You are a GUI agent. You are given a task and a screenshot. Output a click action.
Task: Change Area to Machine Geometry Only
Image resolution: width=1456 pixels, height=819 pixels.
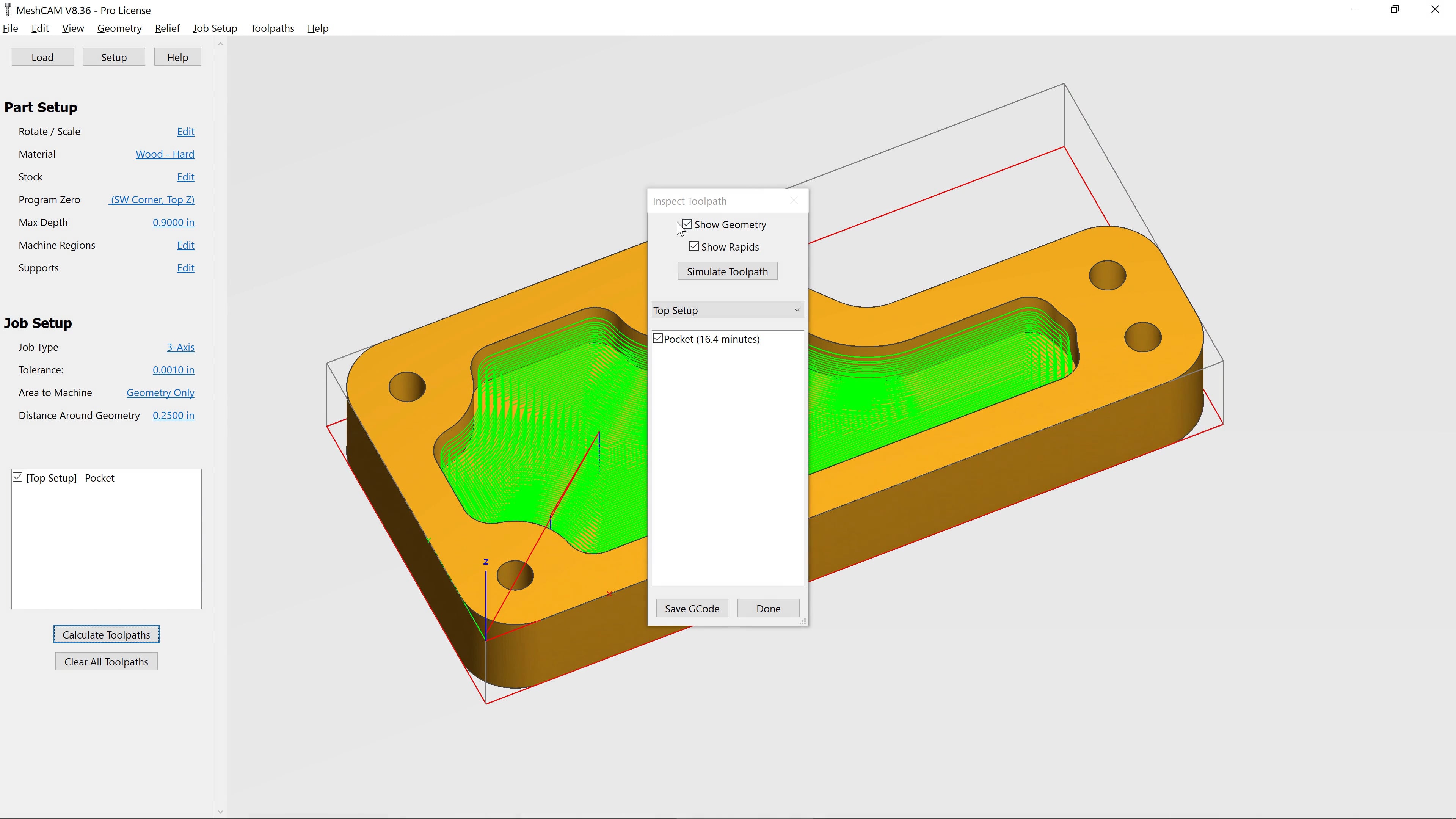click(160, 393)
